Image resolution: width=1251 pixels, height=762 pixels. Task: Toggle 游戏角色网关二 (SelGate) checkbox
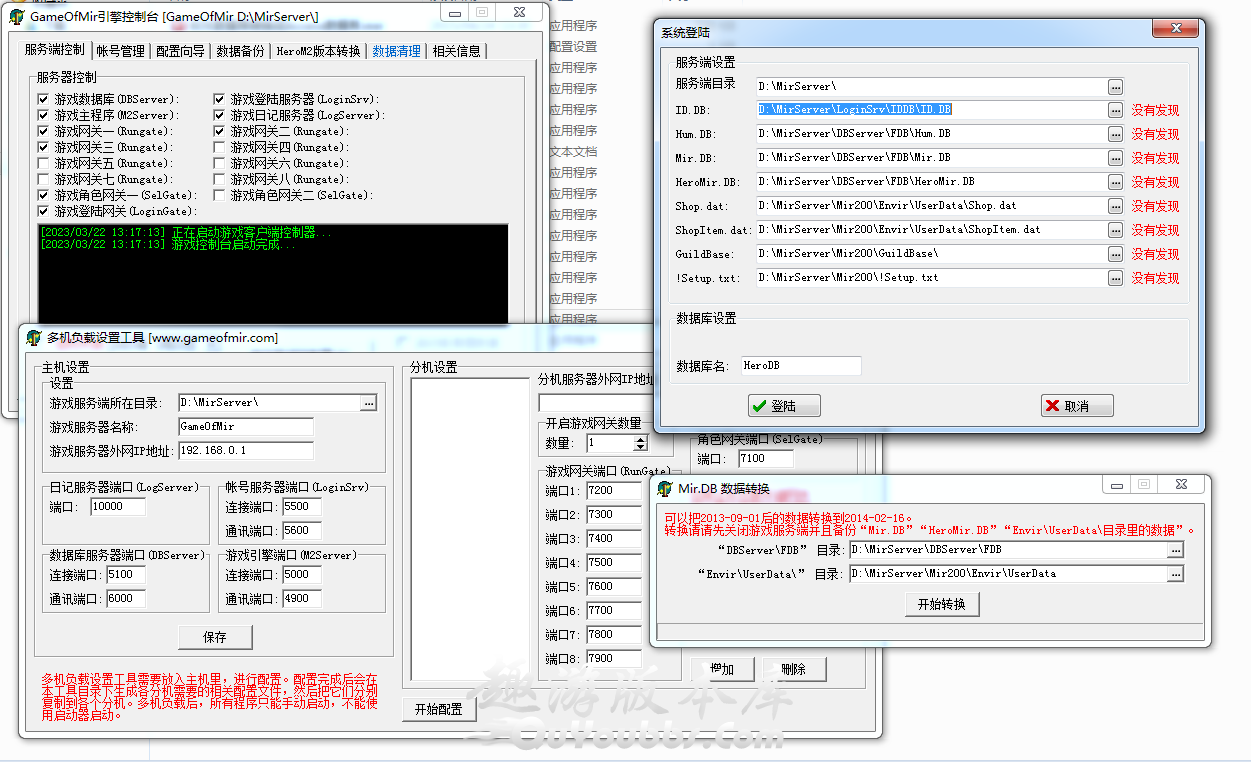tap(219, 195)
